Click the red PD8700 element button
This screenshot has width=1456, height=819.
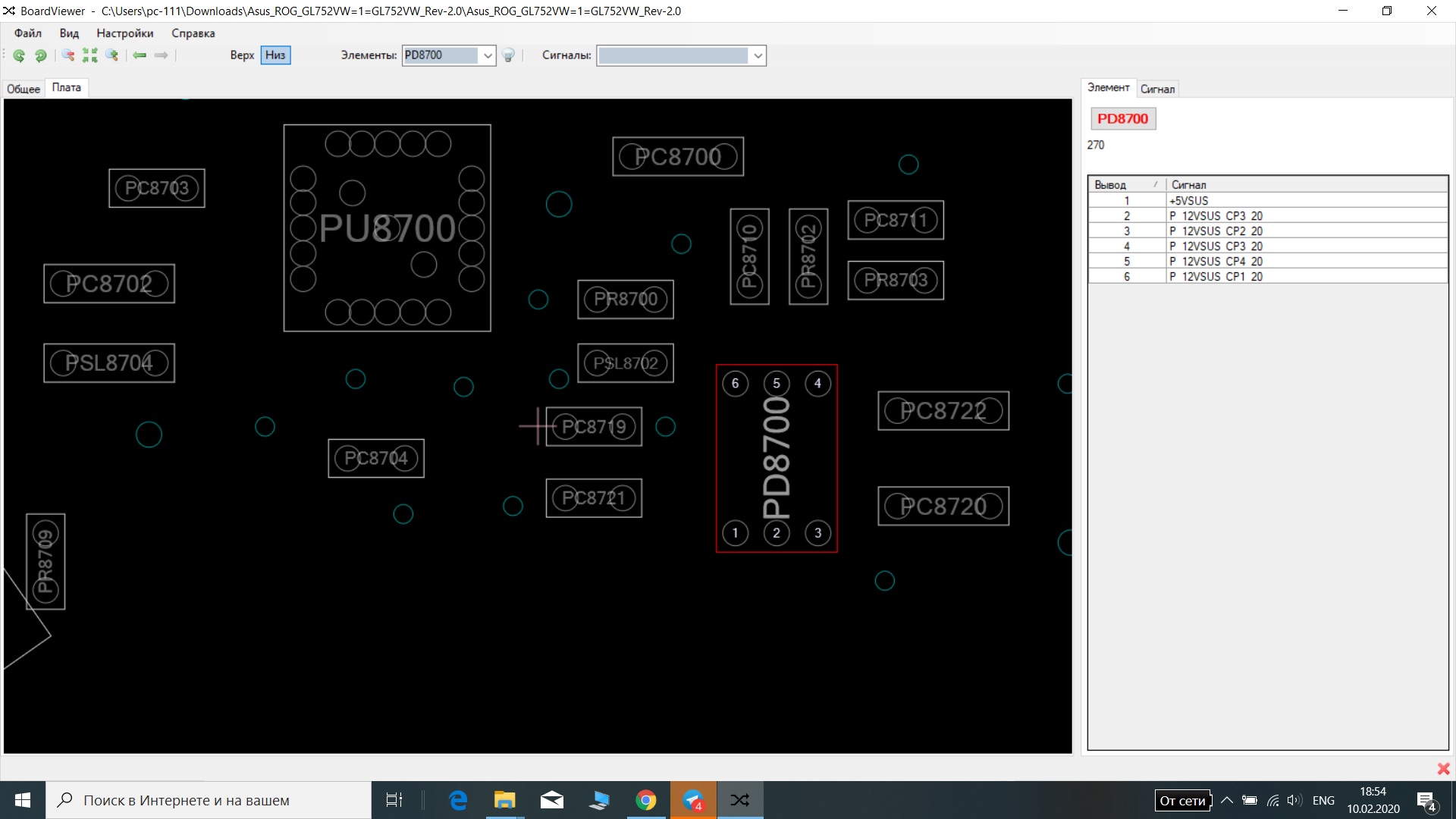pos(1122,119)
